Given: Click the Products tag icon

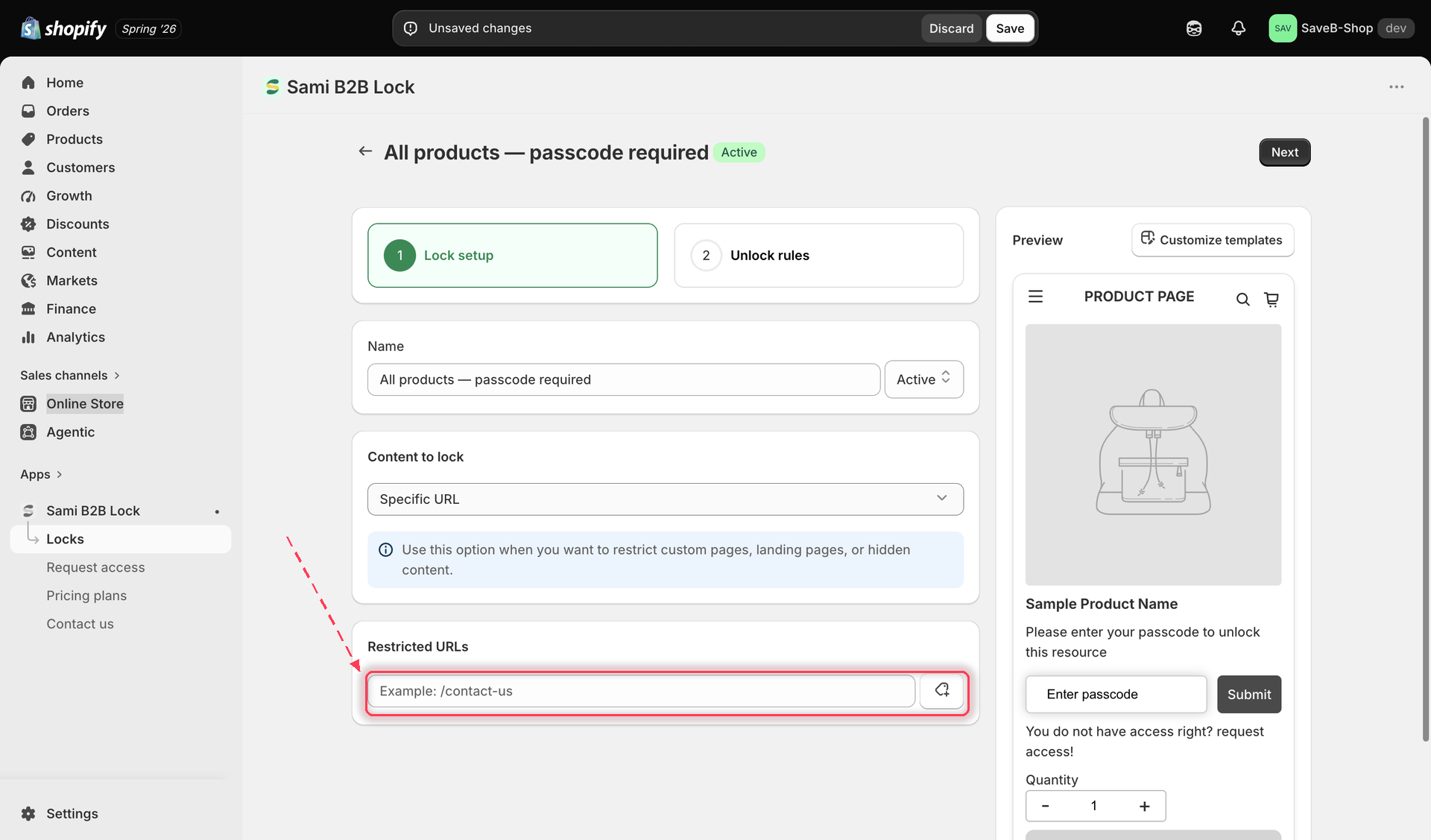Looking at the screenshot, I should [28, 139].
